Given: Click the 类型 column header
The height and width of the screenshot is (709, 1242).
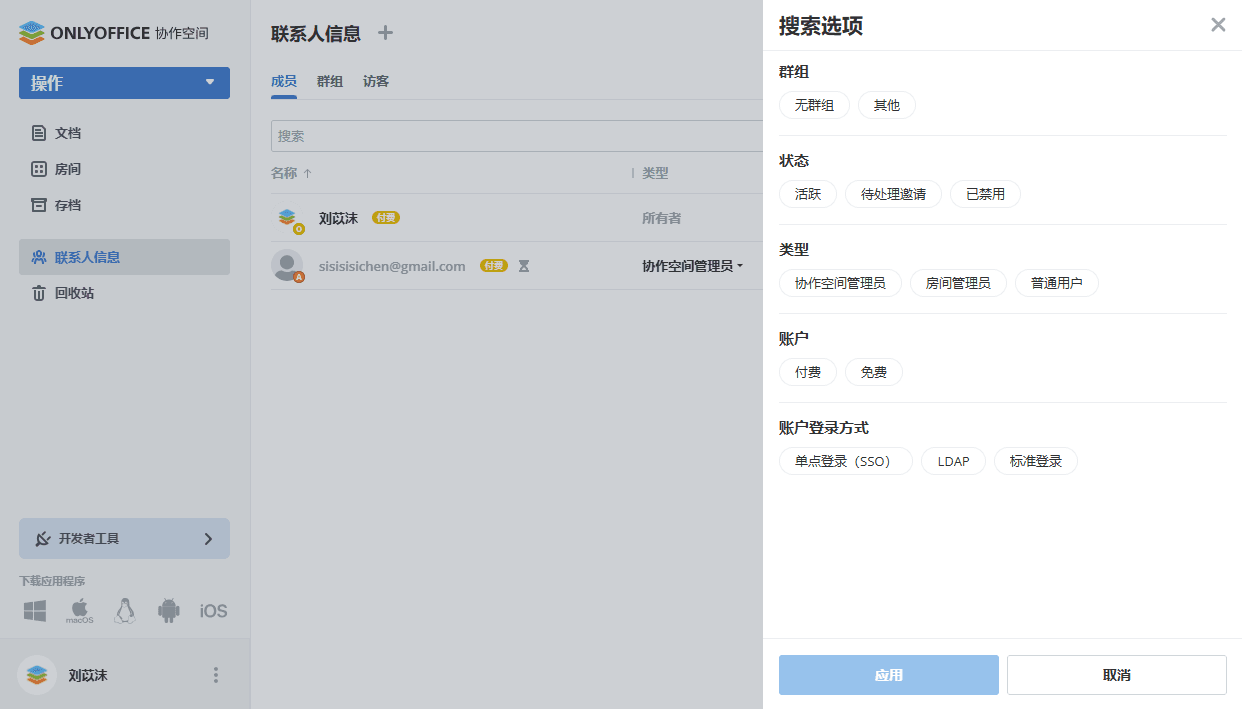Looking at the screenshot, I should [x=655, y=173].
